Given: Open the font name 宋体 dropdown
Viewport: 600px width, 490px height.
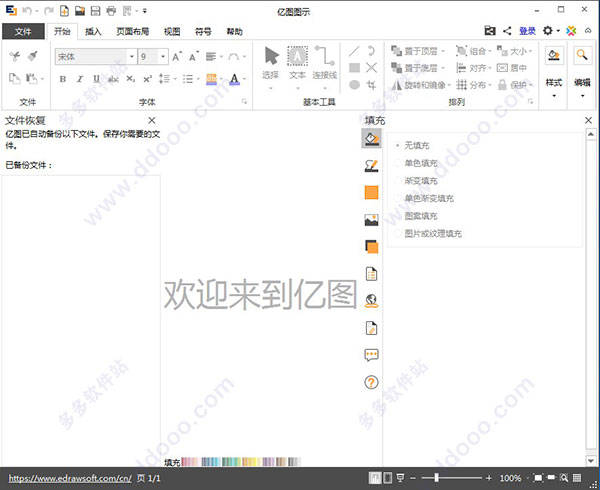Looking at the screenshot, I should [132, 57].
